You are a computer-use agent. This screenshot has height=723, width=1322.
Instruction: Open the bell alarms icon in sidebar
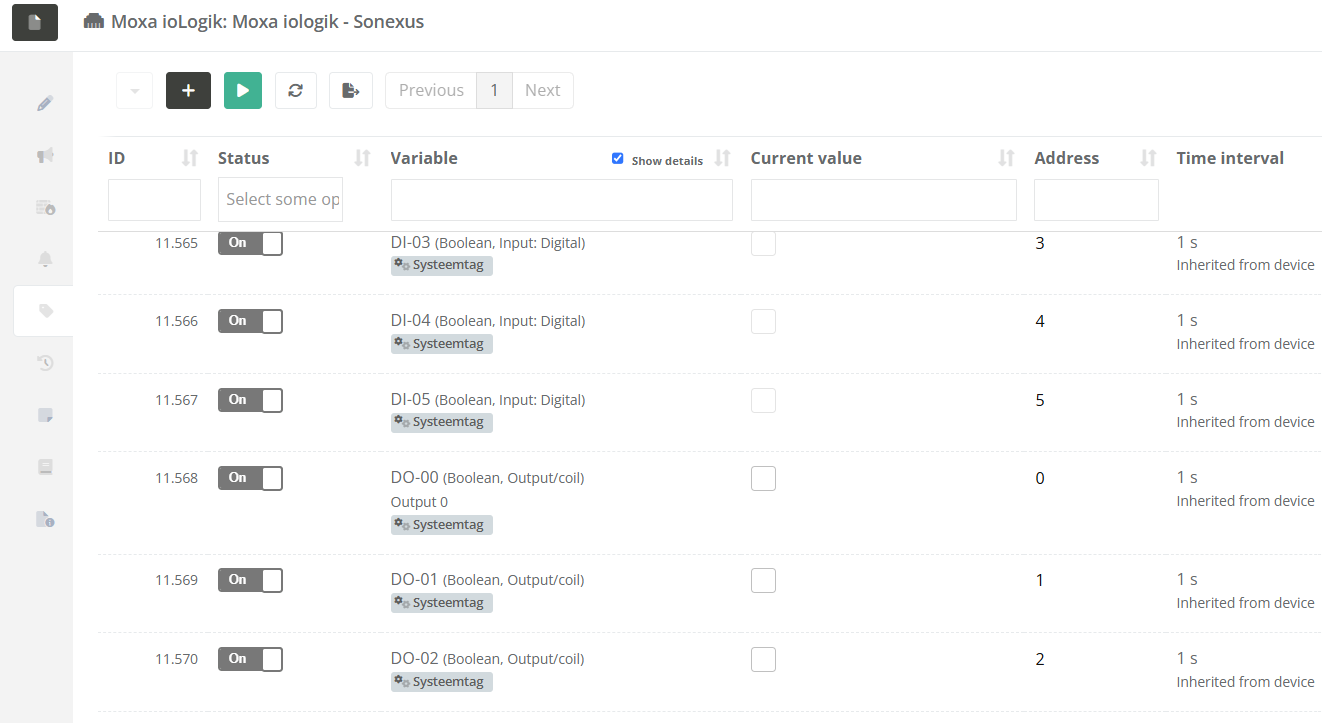pyautogui.click(x=45, y=259)
